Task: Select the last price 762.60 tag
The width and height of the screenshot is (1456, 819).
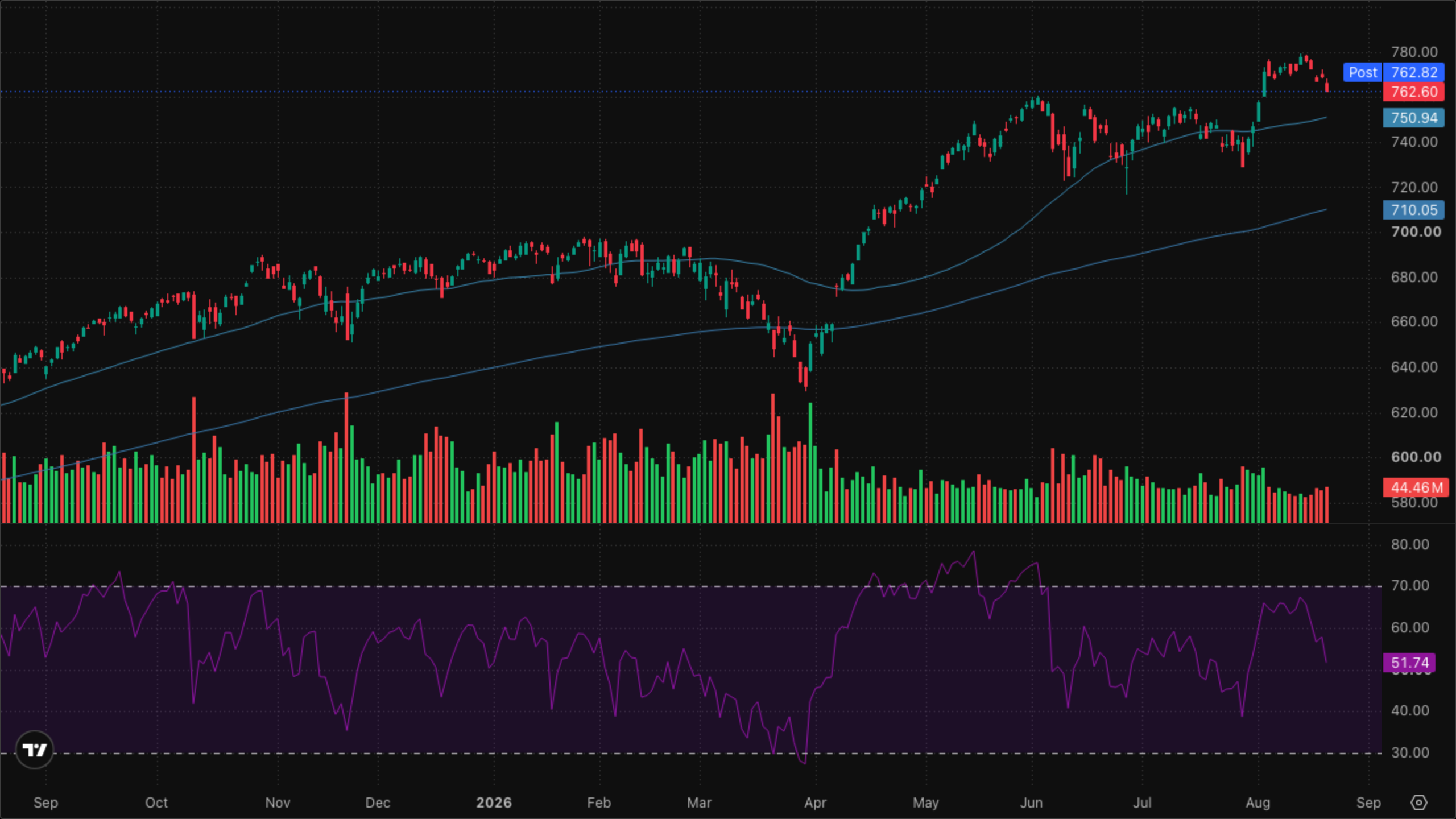Action: point(1414,92)
